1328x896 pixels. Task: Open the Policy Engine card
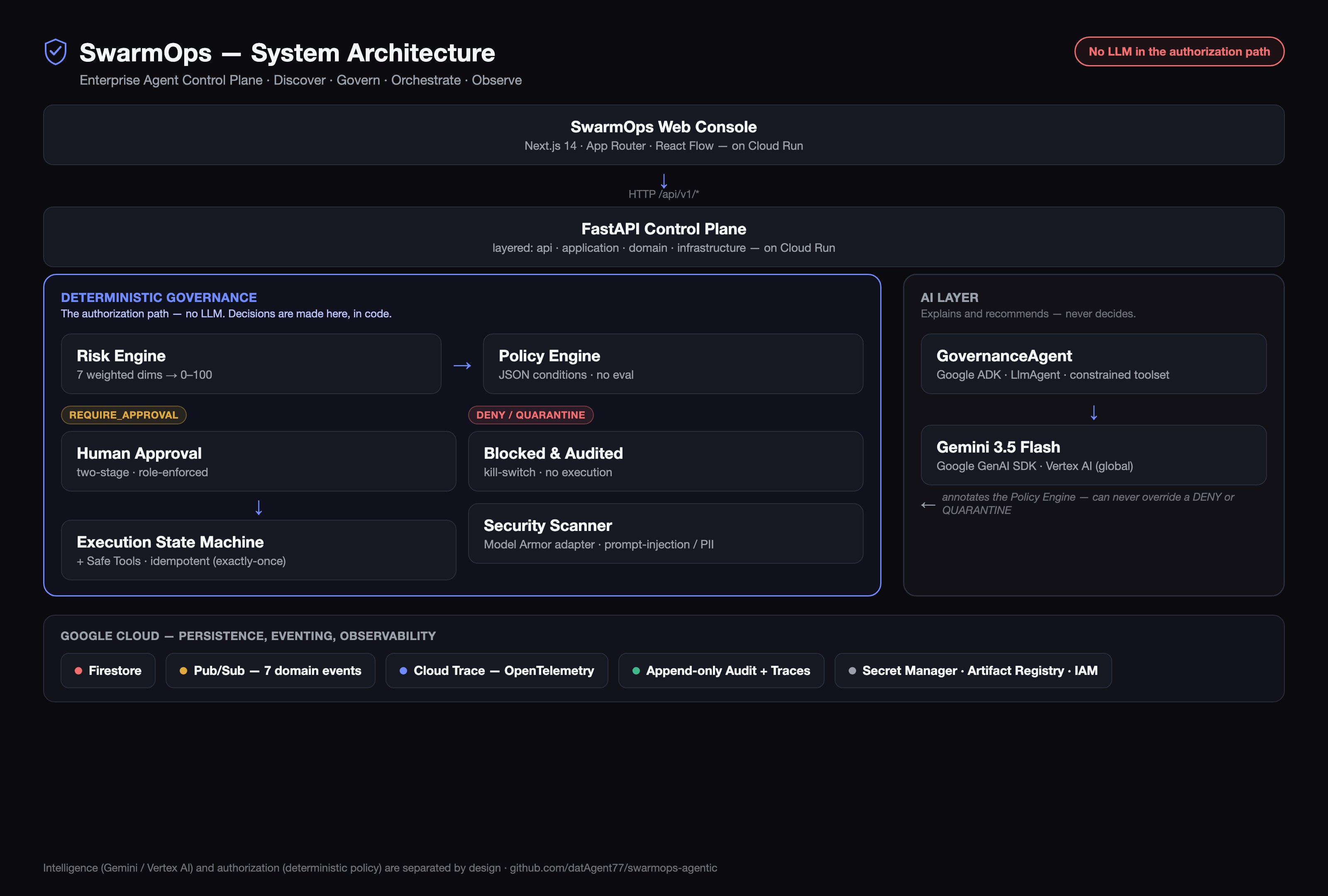click(x=673, y=364)
